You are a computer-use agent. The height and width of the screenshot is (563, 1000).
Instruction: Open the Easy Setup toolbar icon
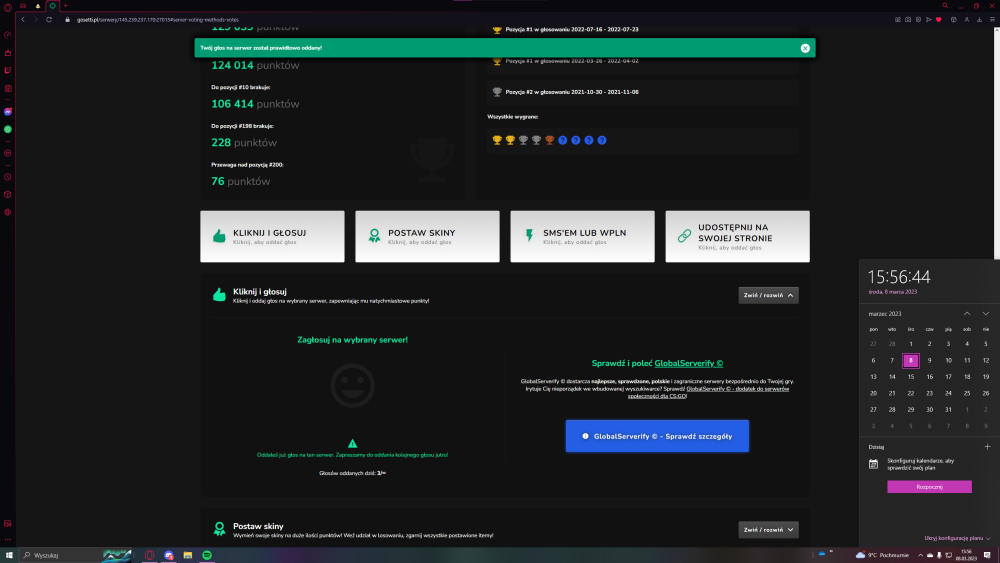[992, 20]
